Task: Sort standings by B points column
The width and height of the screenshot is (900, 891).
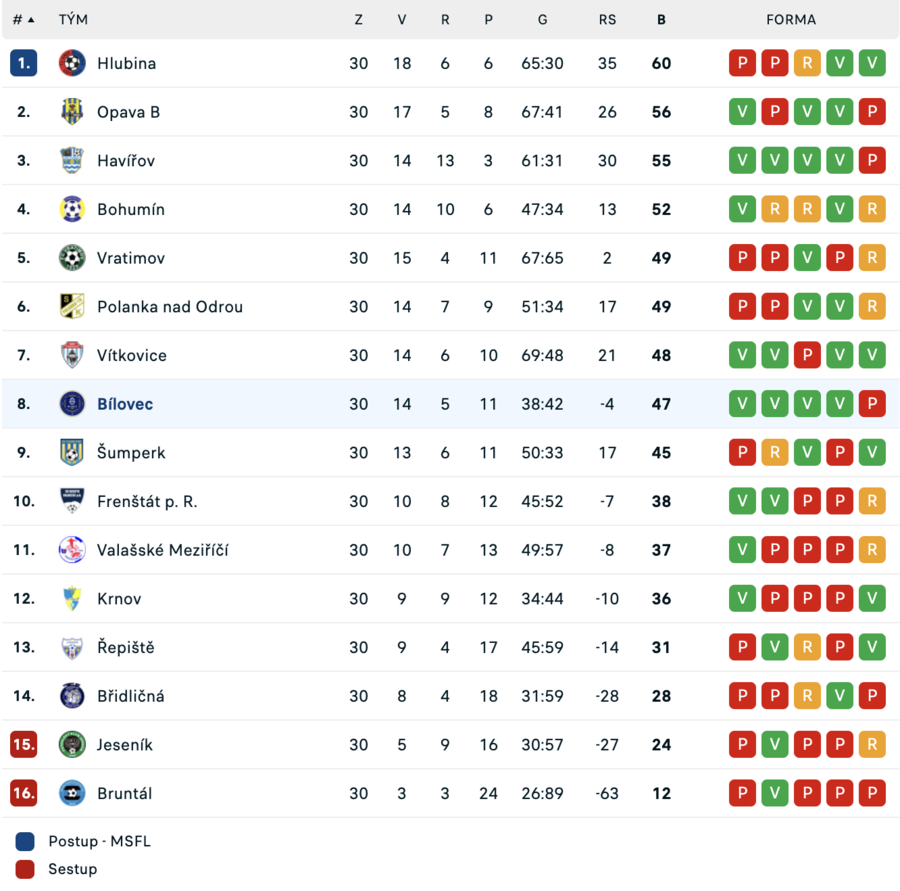Action: tap(661, 20)
